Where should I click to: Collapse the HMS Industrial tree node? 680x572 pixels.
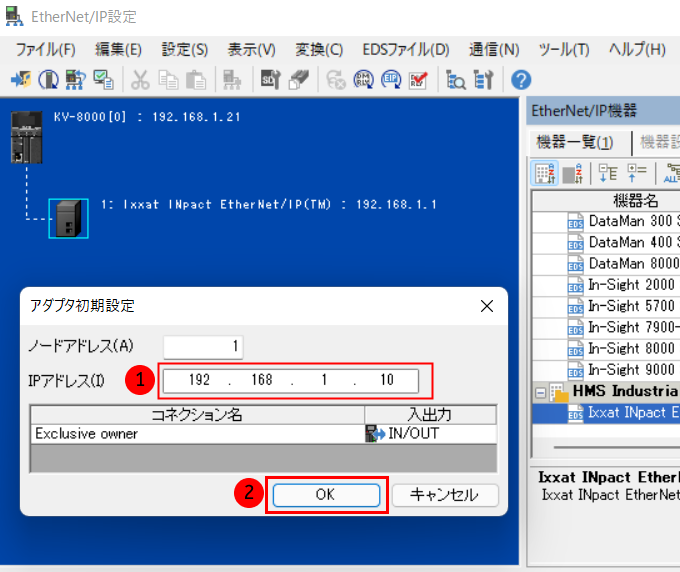(540, 393)
